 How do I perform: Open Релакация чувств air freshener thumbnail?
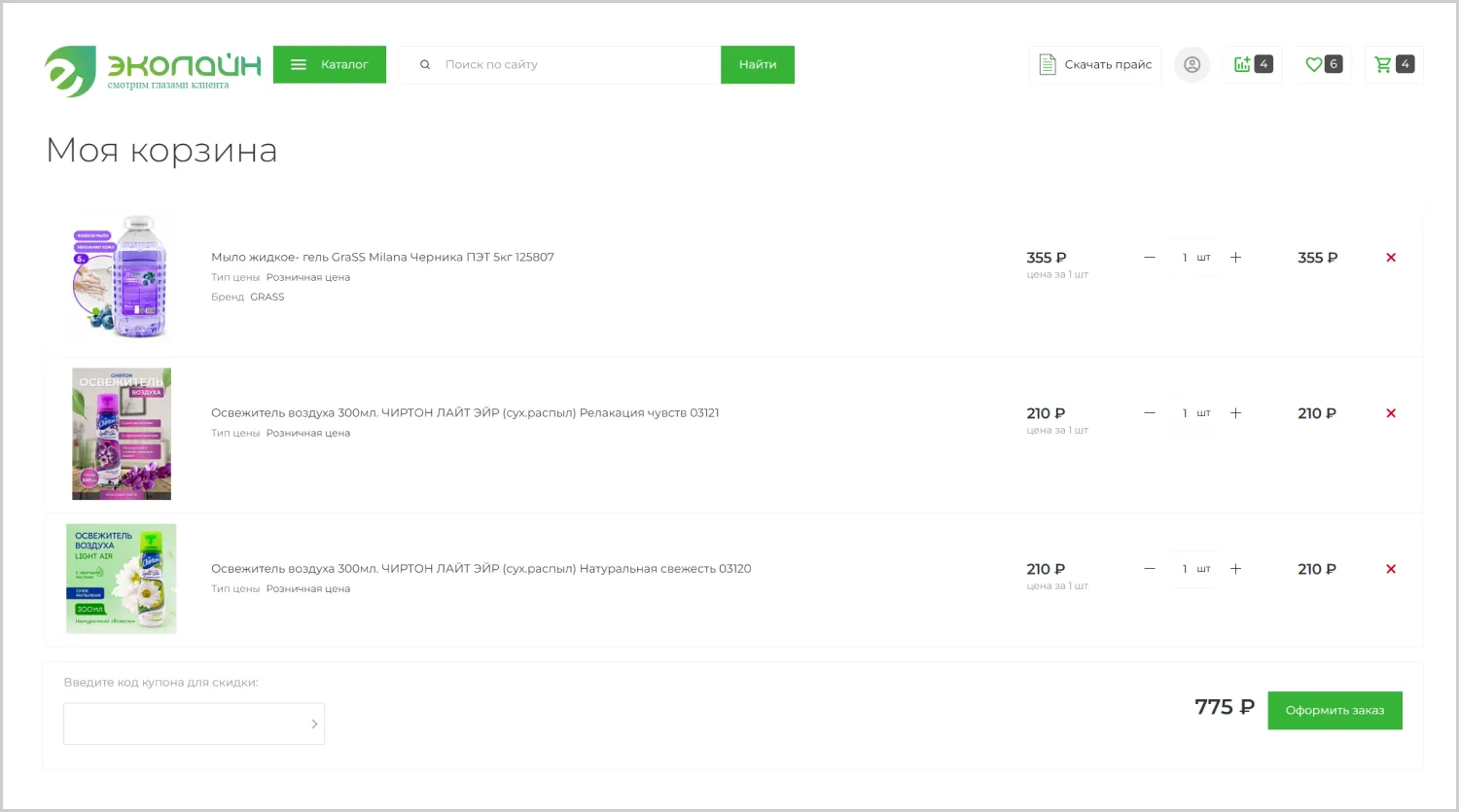(x=122, y=434)
